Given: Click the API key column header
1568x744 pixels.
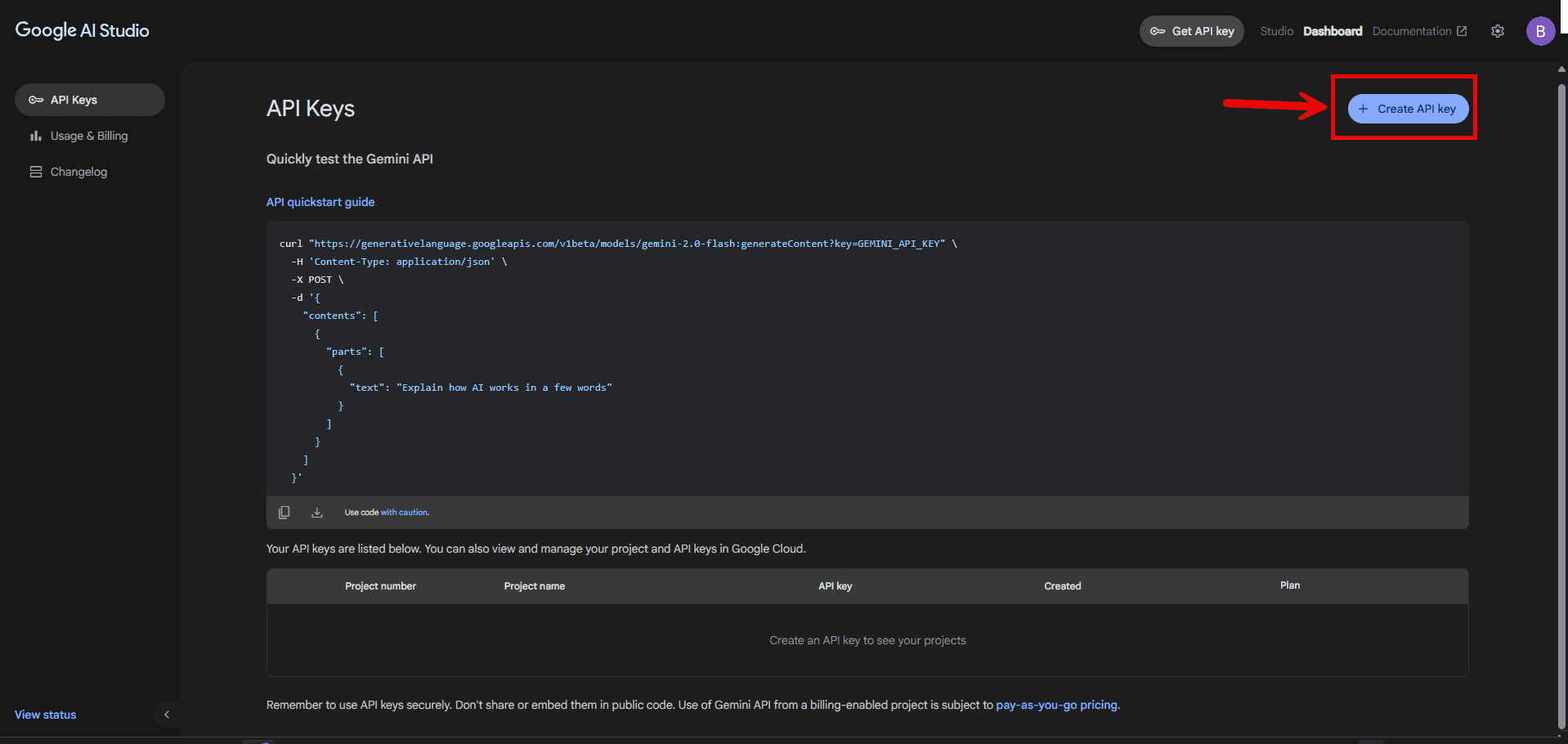Looking at the screenshot, I should coord(836,586).
